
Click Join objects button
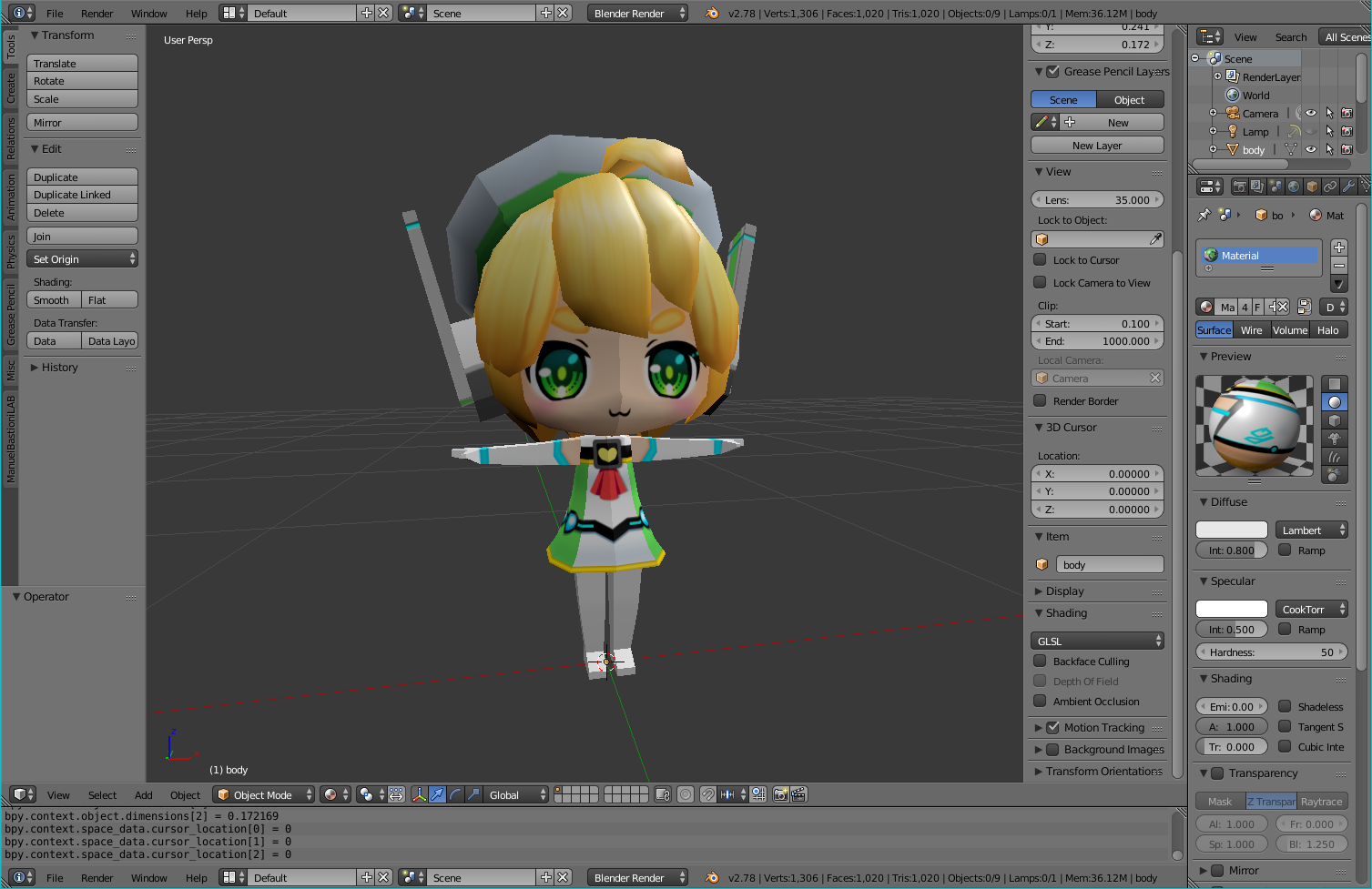click(x=82, y=237)
